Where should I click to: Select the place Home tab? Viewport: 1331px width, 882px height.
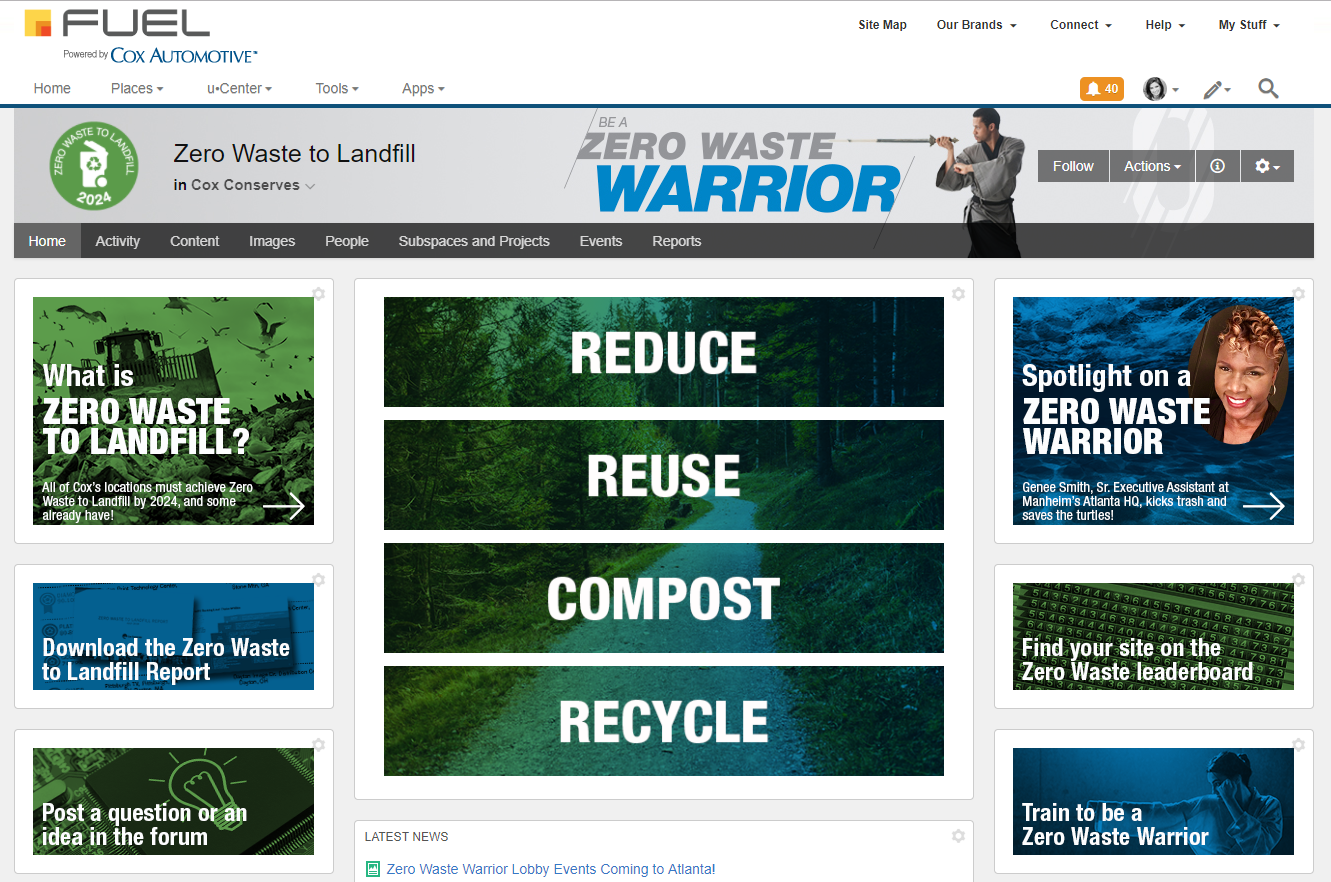pos(47,241)
